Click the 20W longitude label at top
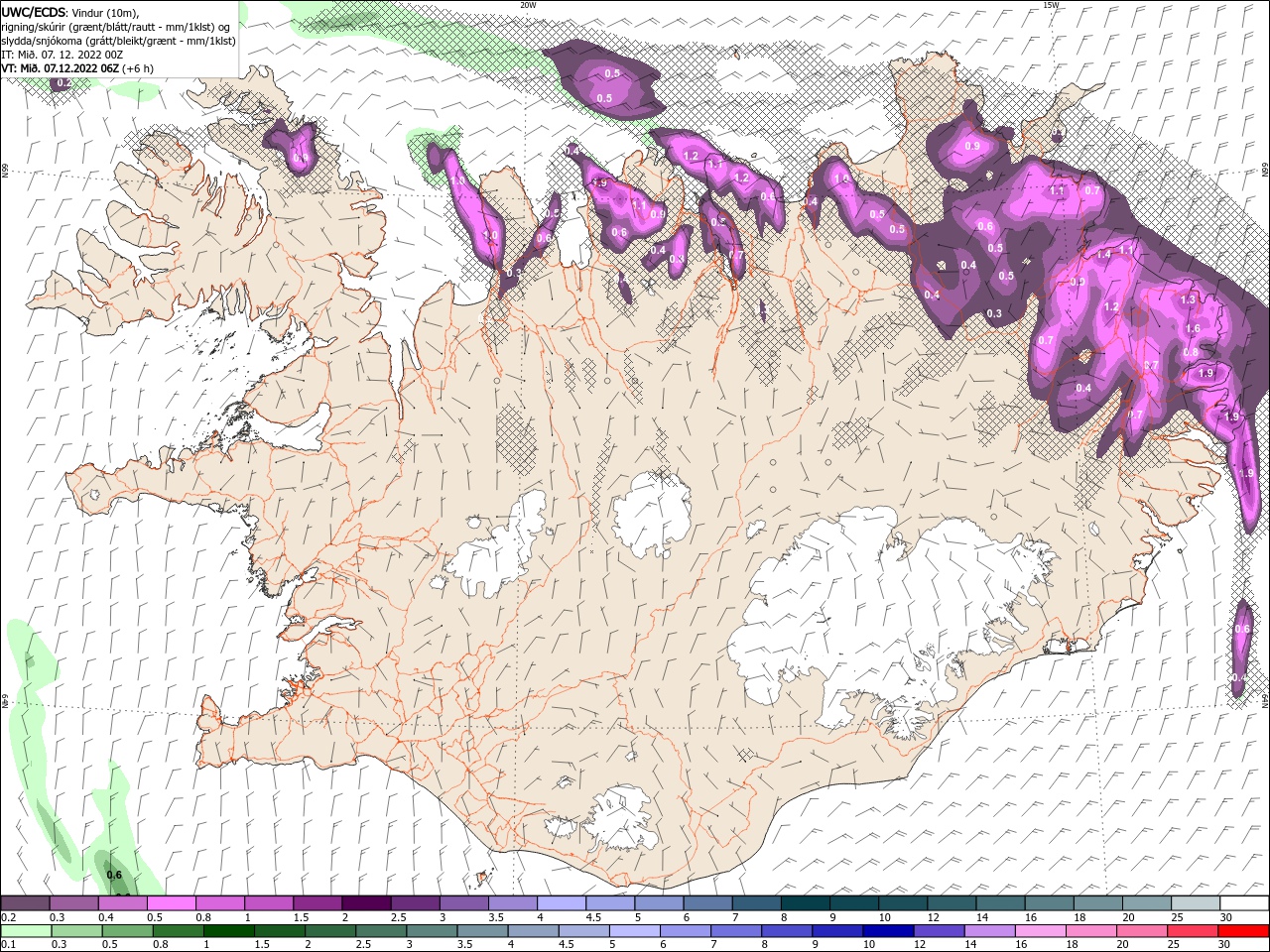 pyautogui.click(x=529, y=5)
